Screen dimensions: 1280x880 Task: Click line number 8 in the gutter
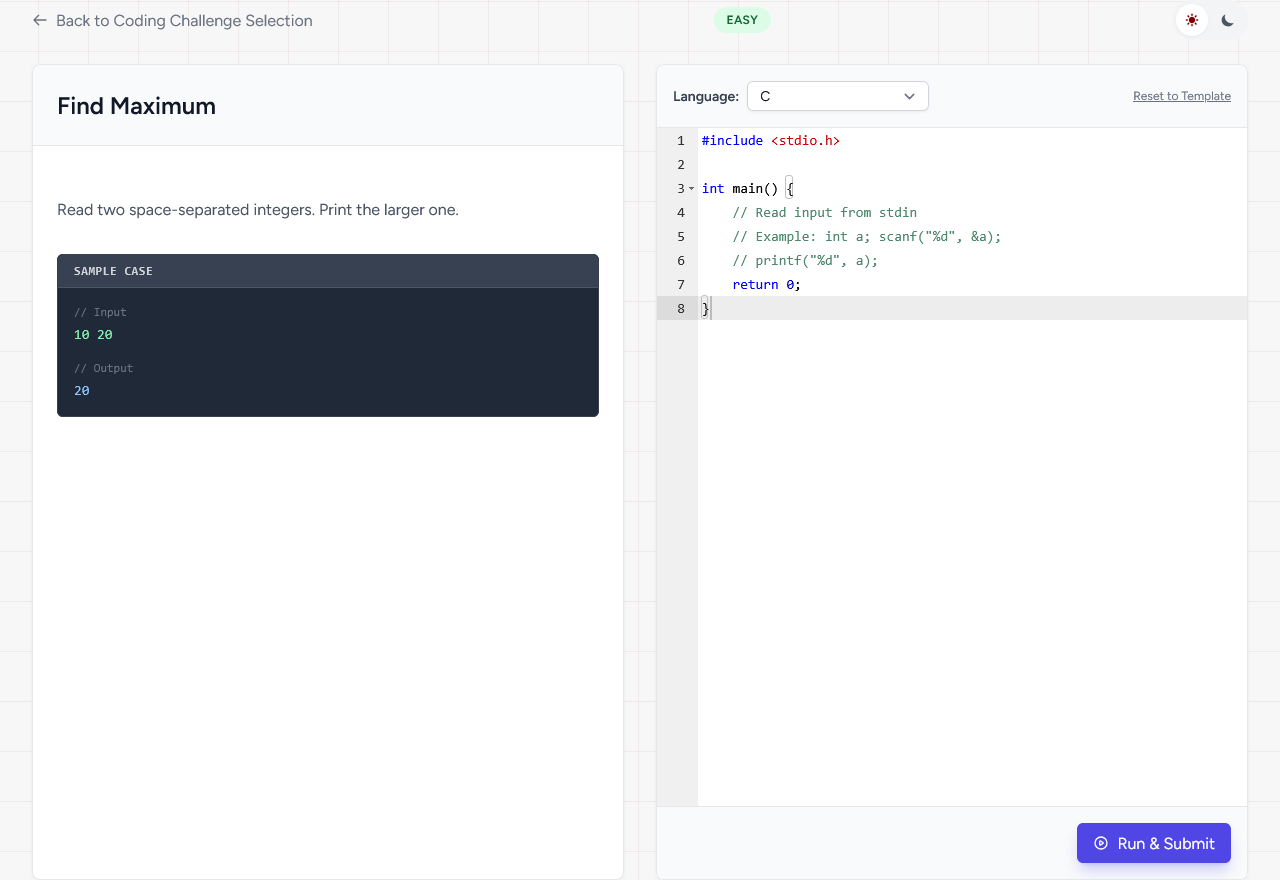681,309
